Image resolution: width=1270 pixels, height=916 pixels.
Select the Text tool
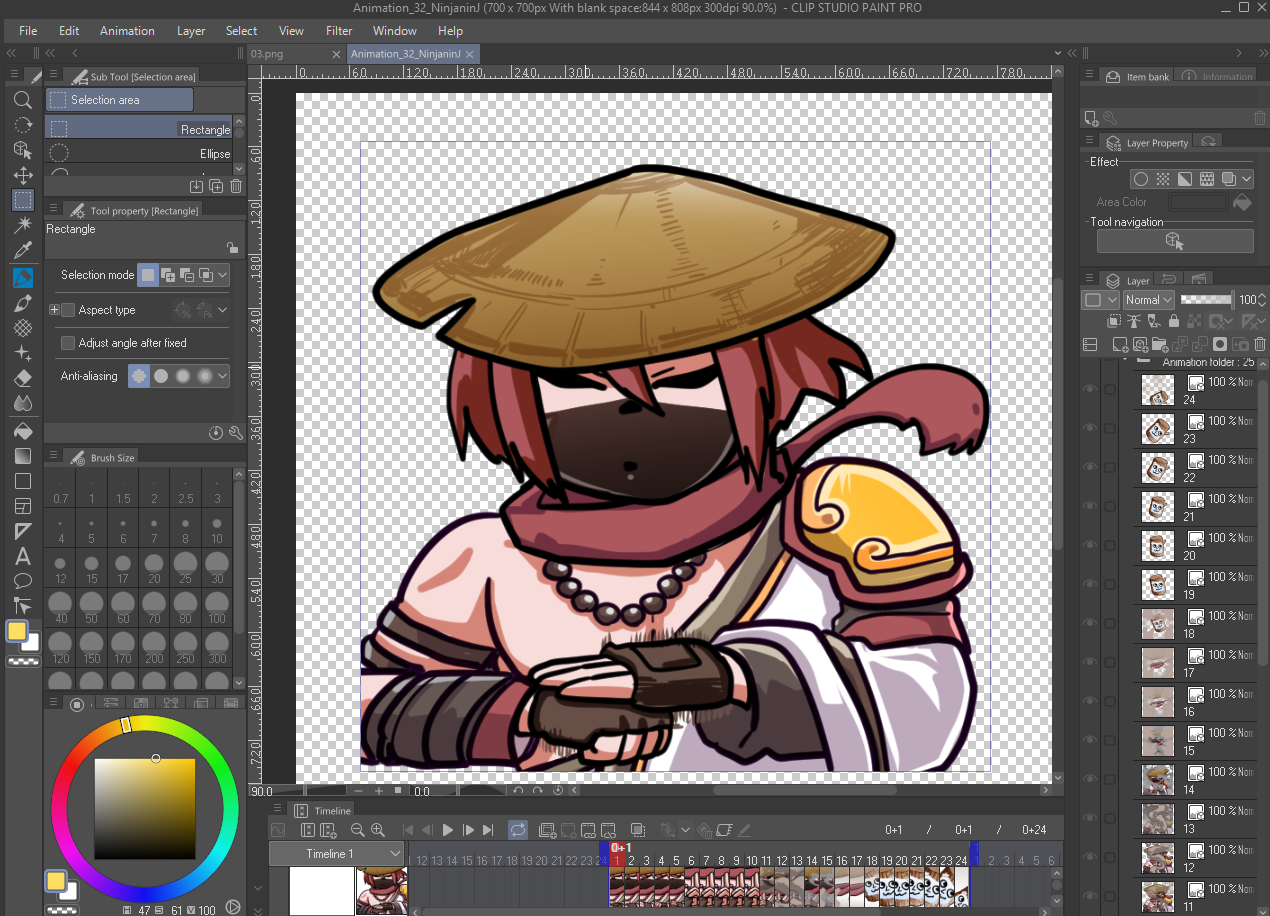22,556
